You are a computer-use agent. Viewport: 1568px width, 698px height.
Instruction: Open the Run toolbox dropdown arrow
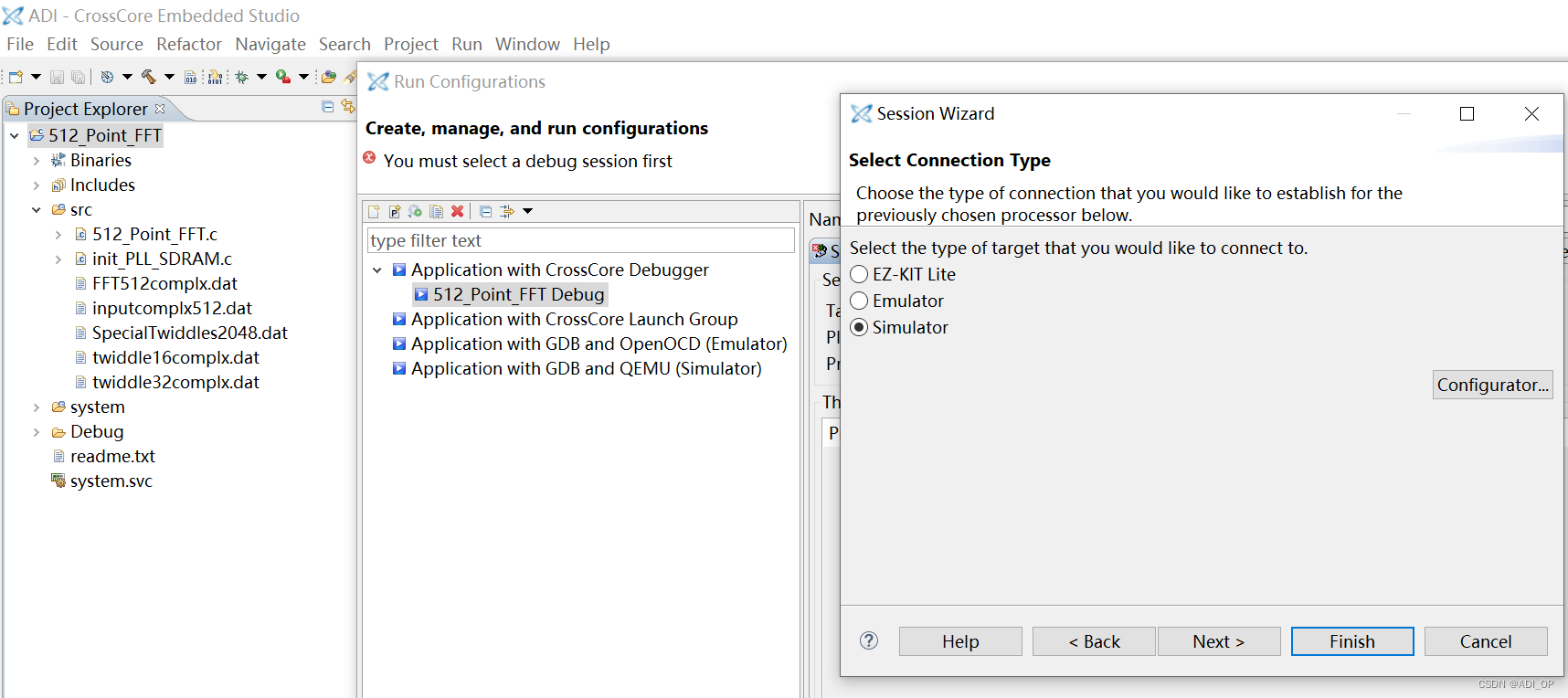coord(303,77)
